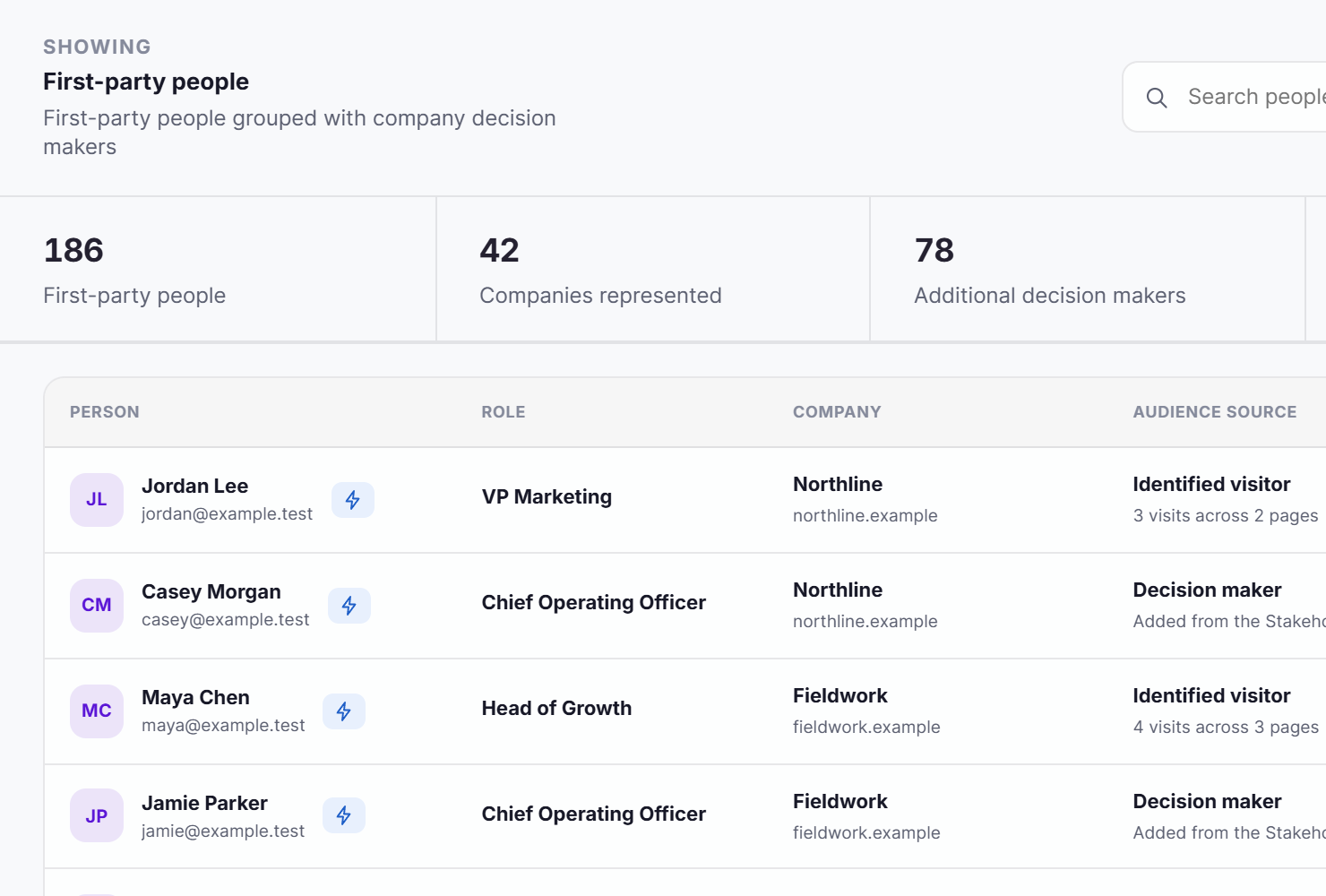Screen dimensions: 1326x896
Task: Click the 186 First-party people stat
Action: (218, 269)
